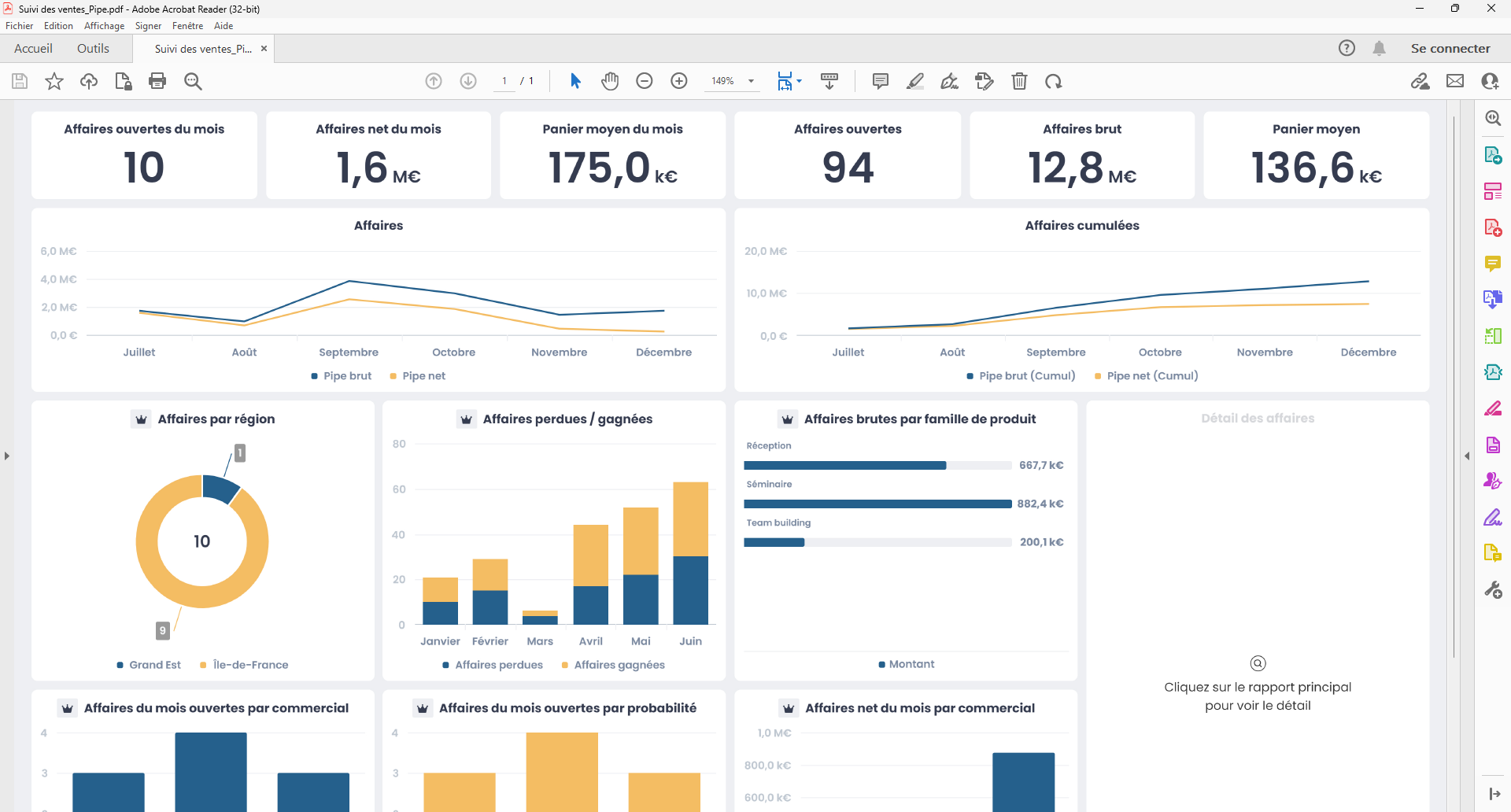
Task: Go to the Accueil home view
Action: tap(33, 49)
